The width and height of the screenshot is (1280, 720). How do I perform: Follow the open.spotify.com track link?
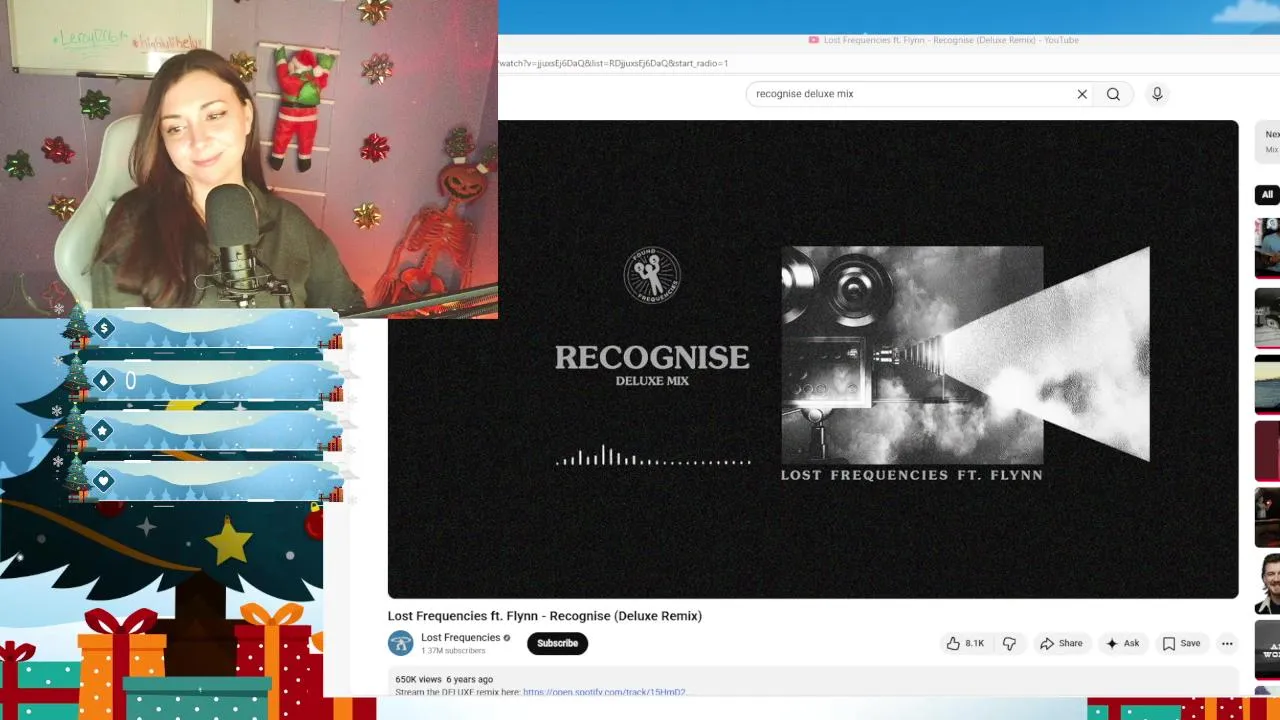coord(604,692)
